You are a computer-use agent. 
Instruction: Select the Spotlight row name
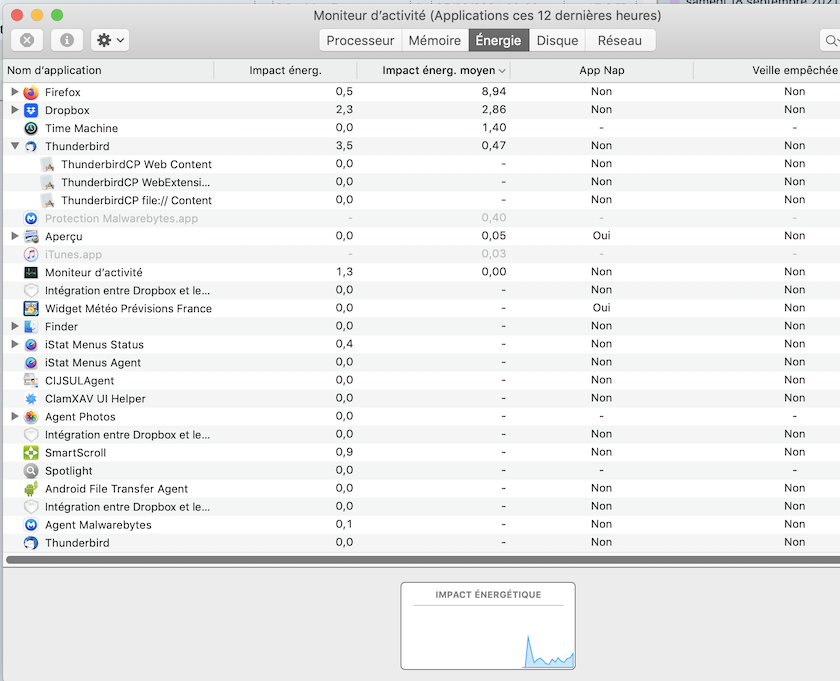[69, 471]
